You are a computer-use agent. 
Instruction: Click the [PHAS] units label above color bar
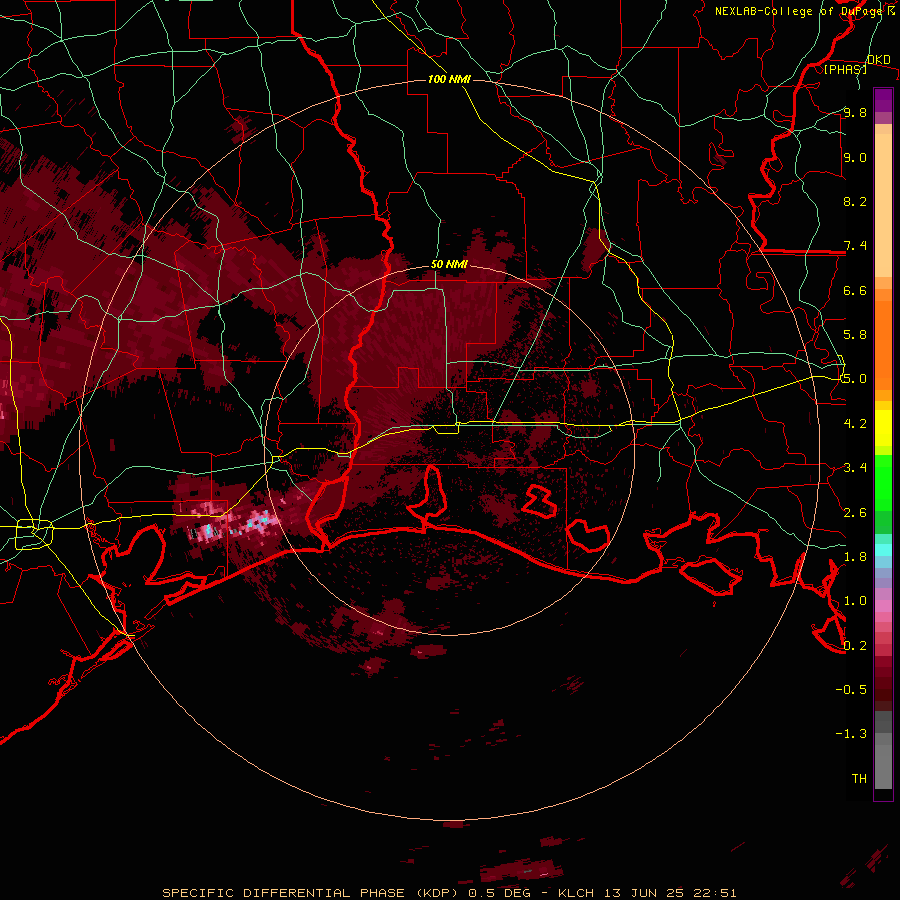[845, 69]
